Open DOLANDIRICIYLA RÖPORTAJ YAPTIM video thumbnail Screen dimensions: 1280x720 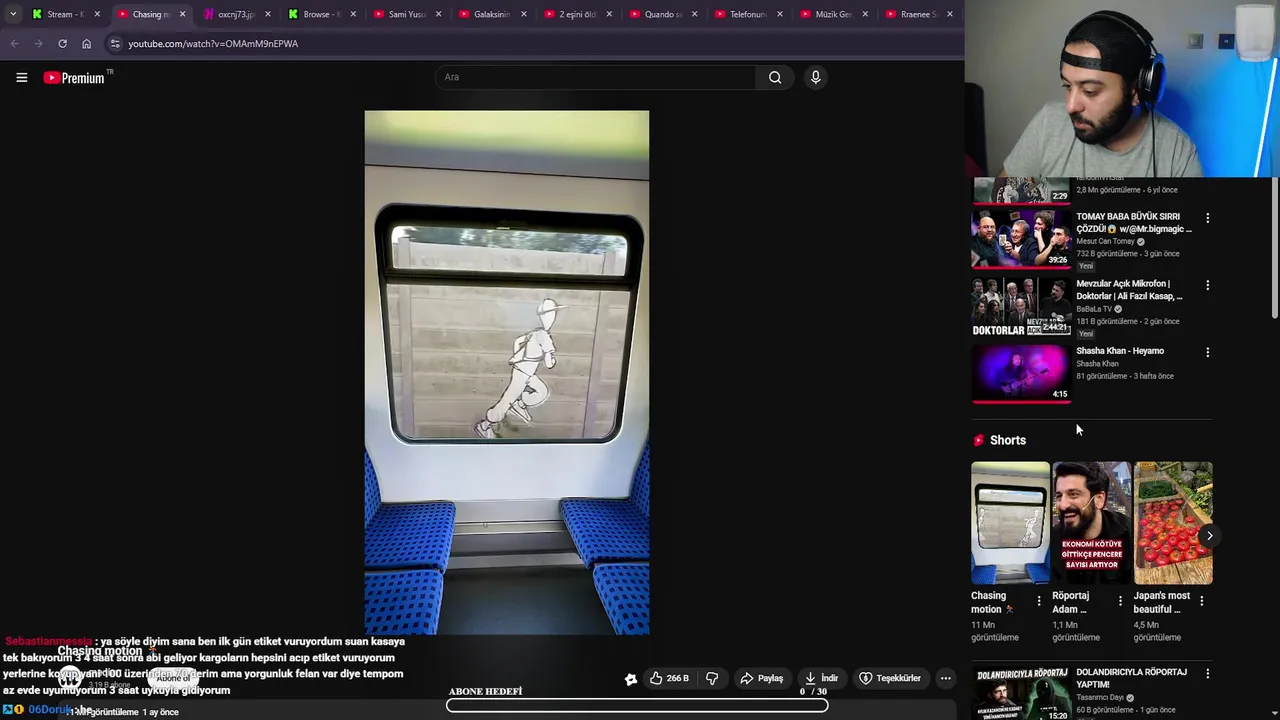click(1021, 694)
